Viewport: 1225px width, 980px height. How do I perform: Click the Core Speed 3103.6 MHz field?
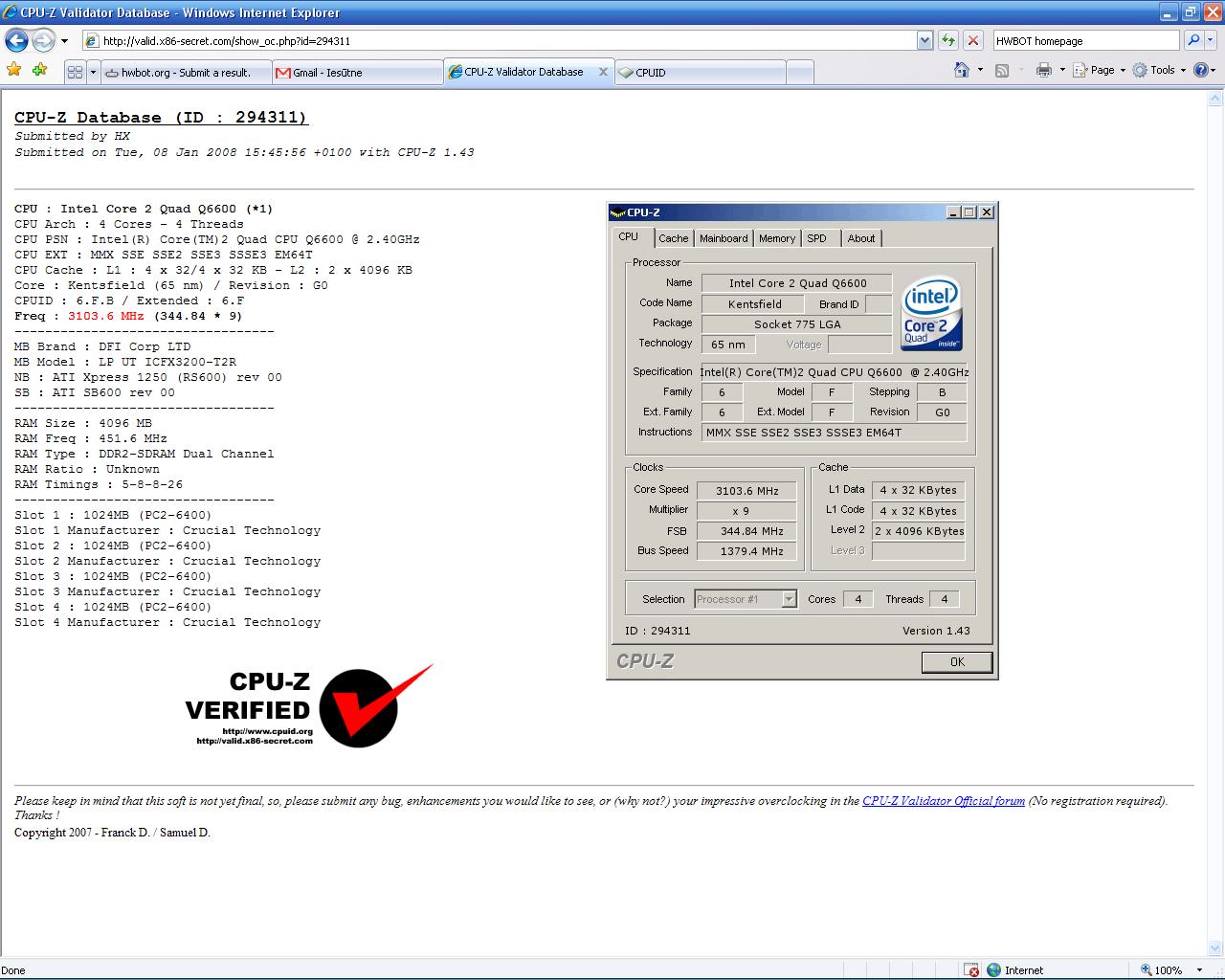tap(746, 490)
